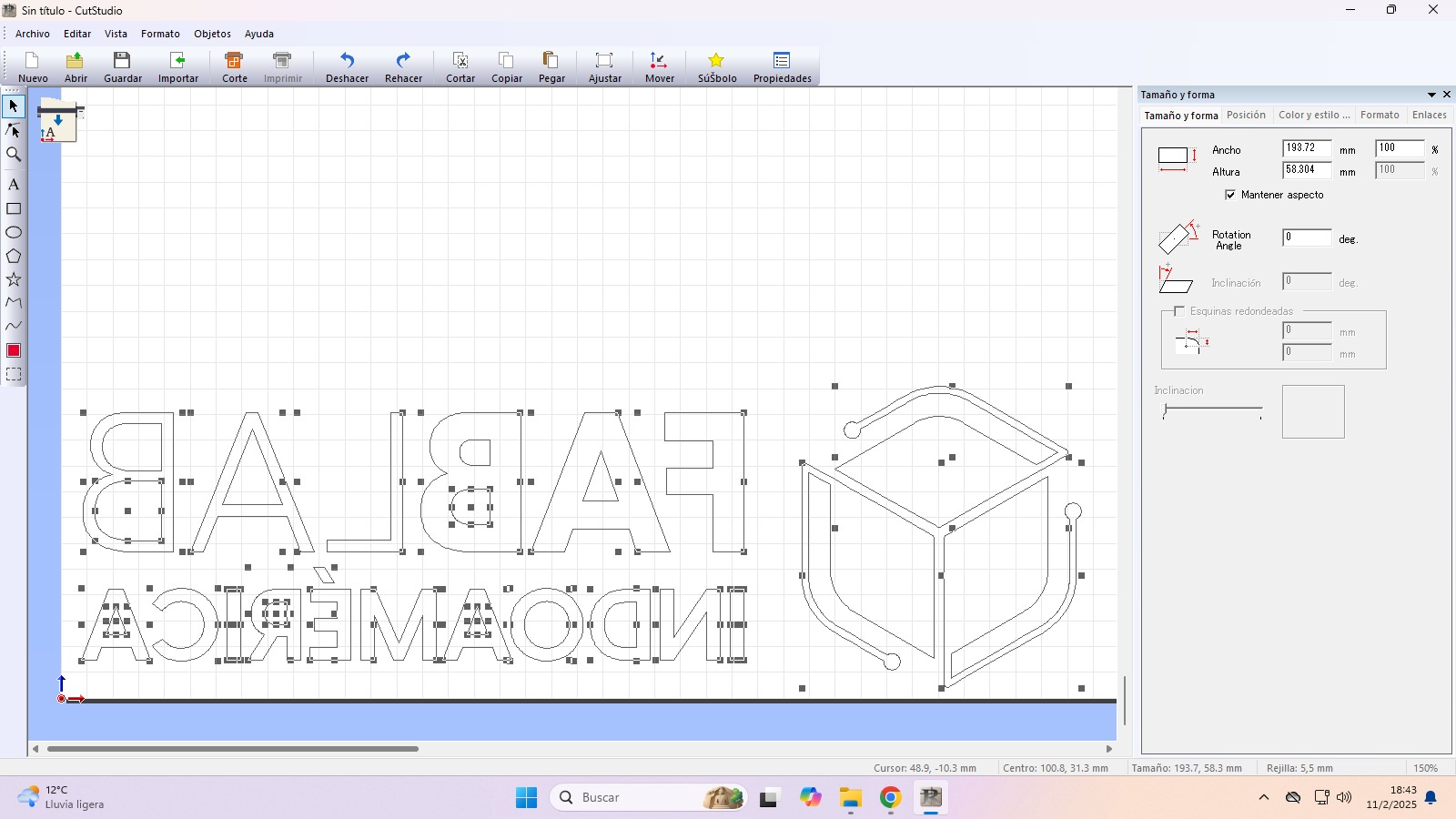1456x819 pixels.
Task: Click the Importar toolbar icon
Action: pyautogui.click(x=177, y=66)
